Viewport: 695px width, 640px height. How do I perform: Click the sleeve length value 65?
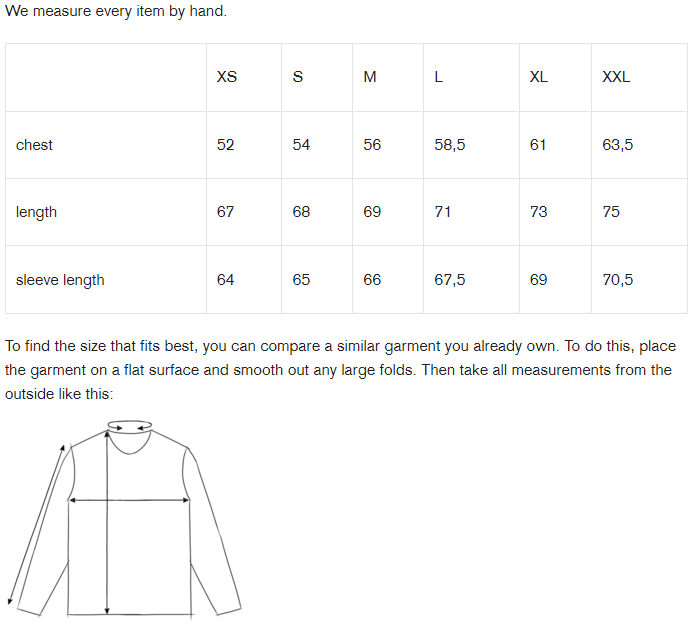[x=301, y=280]
